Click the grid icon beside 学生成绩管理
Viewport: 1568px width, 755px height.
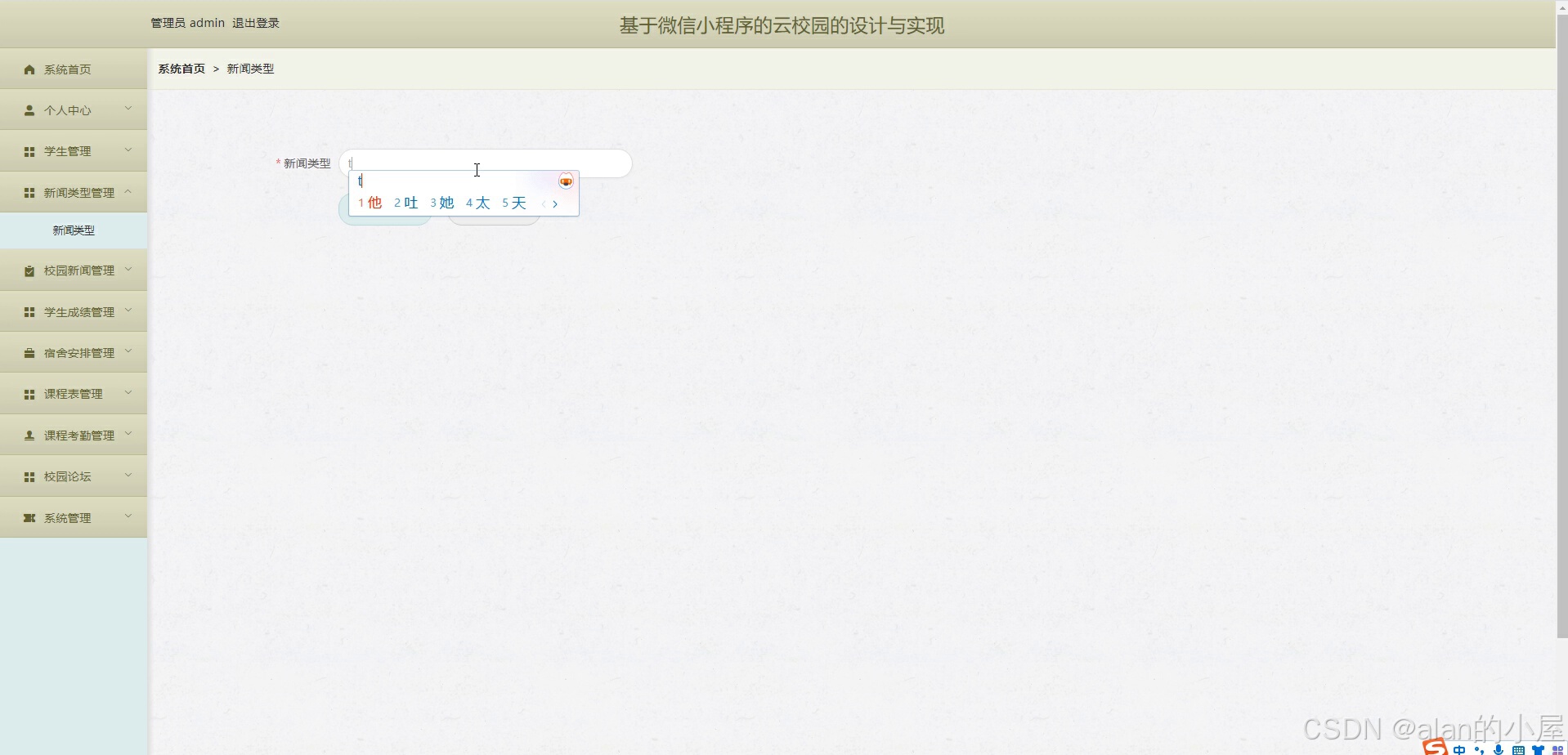coord(29,312)
